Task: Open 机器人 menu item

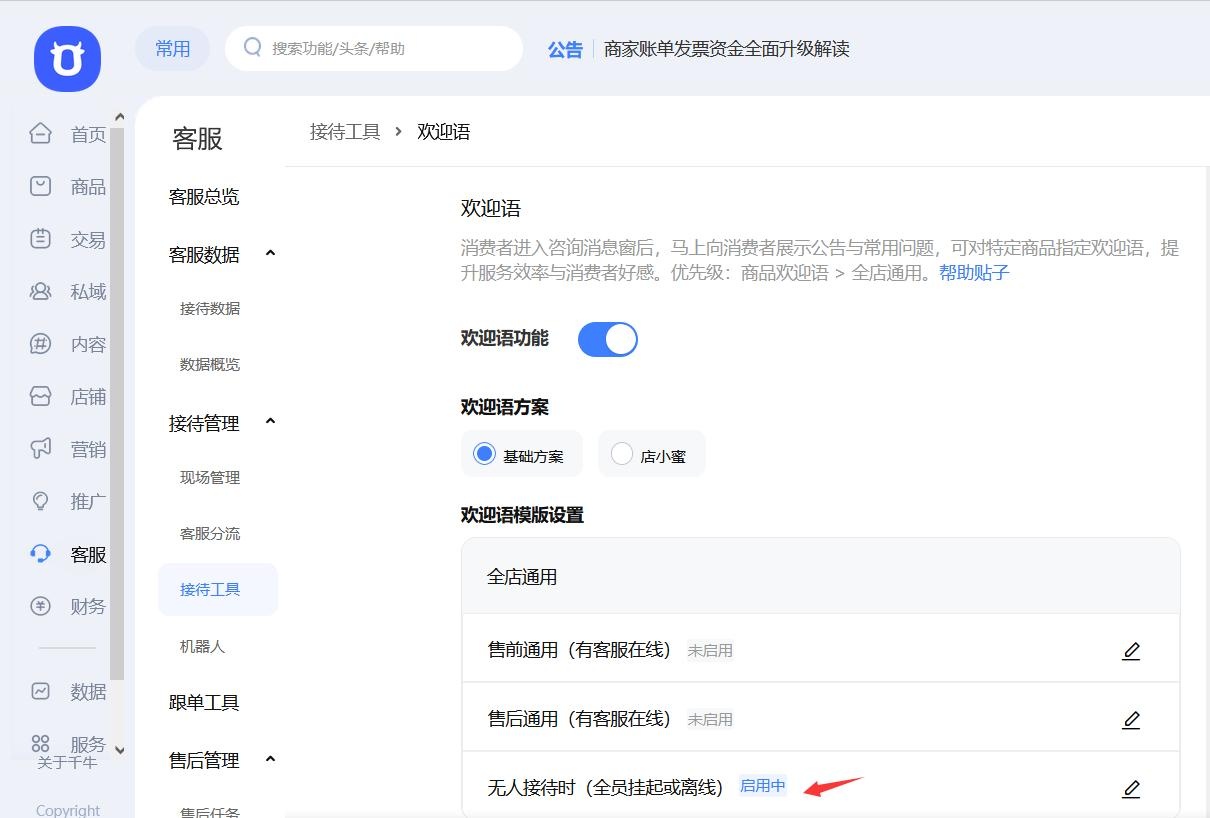Action: click(202, 647)
